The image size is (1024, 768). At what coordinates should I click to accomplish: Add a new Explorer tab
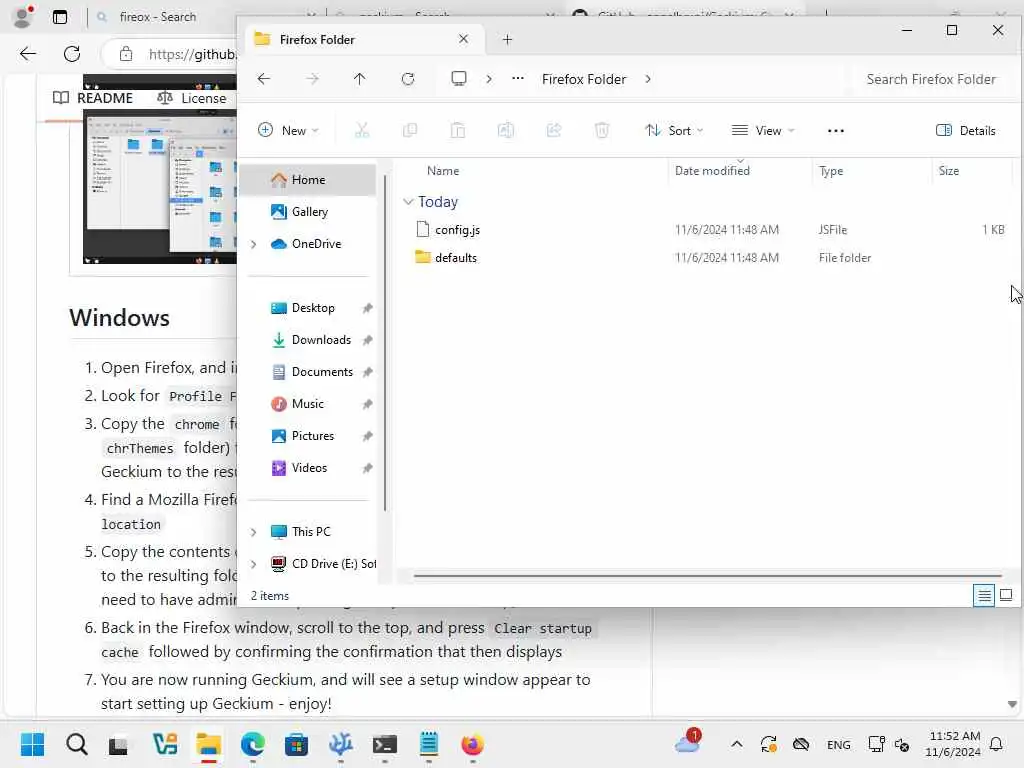coord(507,40)
